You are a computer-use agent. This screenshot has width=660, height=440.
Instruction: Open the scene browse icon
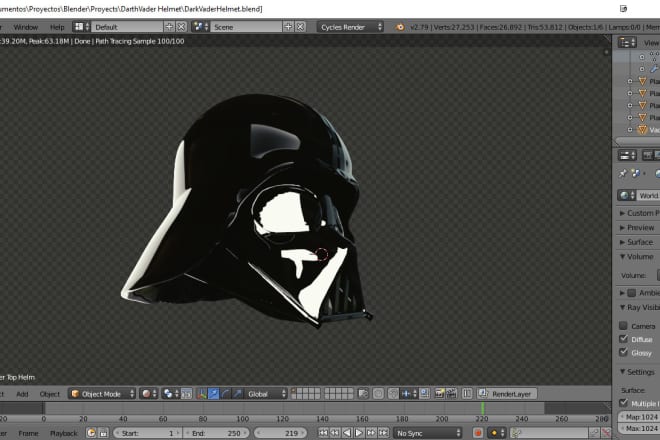(x=200, y=27)
